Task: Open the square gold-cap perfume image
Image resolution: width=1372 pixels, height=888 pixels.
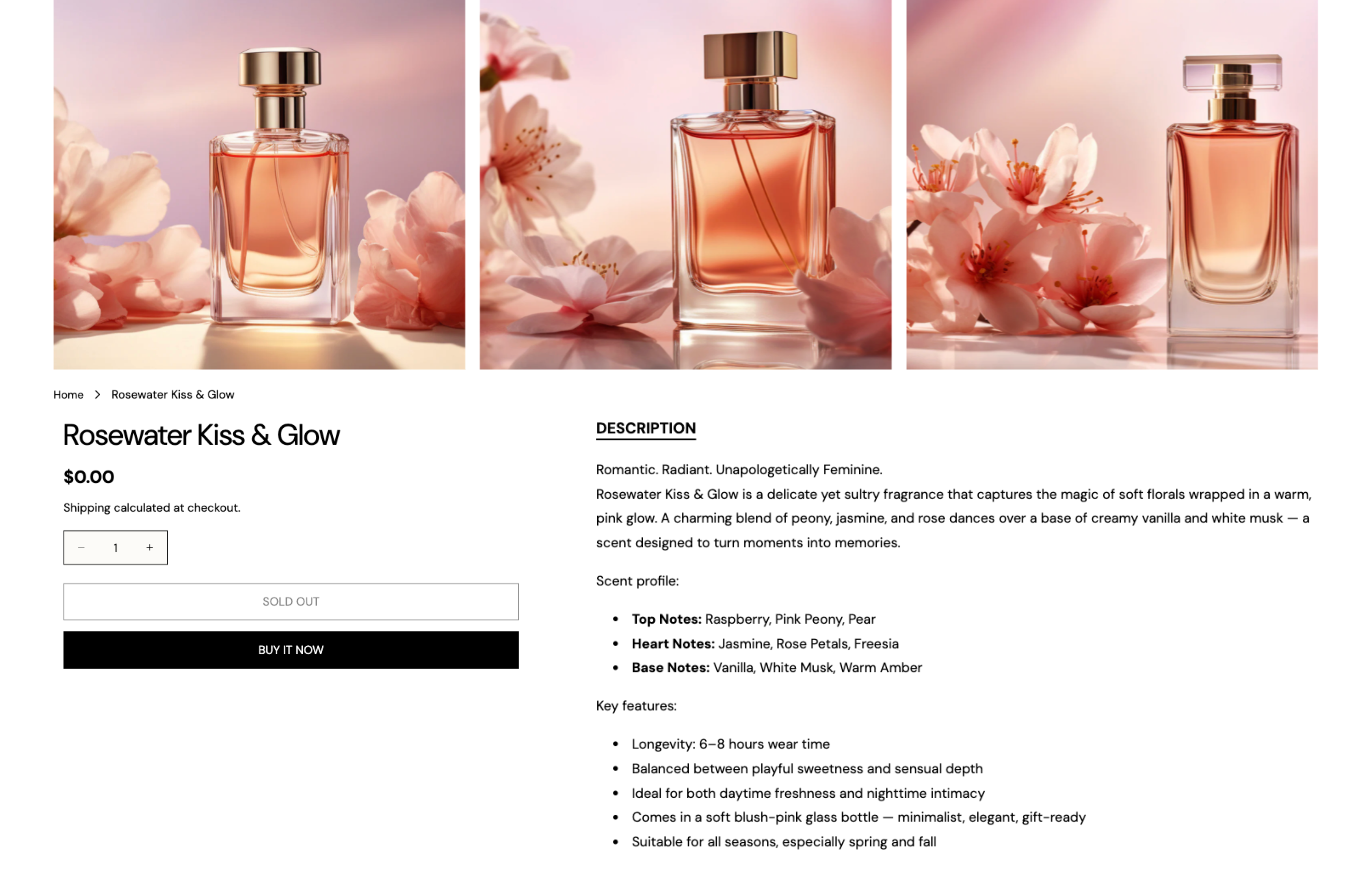Action: (685, 185)
